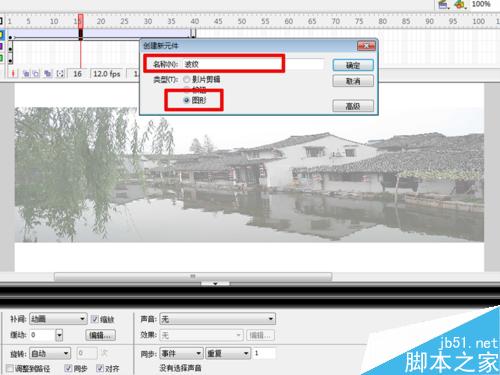Click the panel collapse arrow below stage
500x375 pixels.
coord(215,284)
